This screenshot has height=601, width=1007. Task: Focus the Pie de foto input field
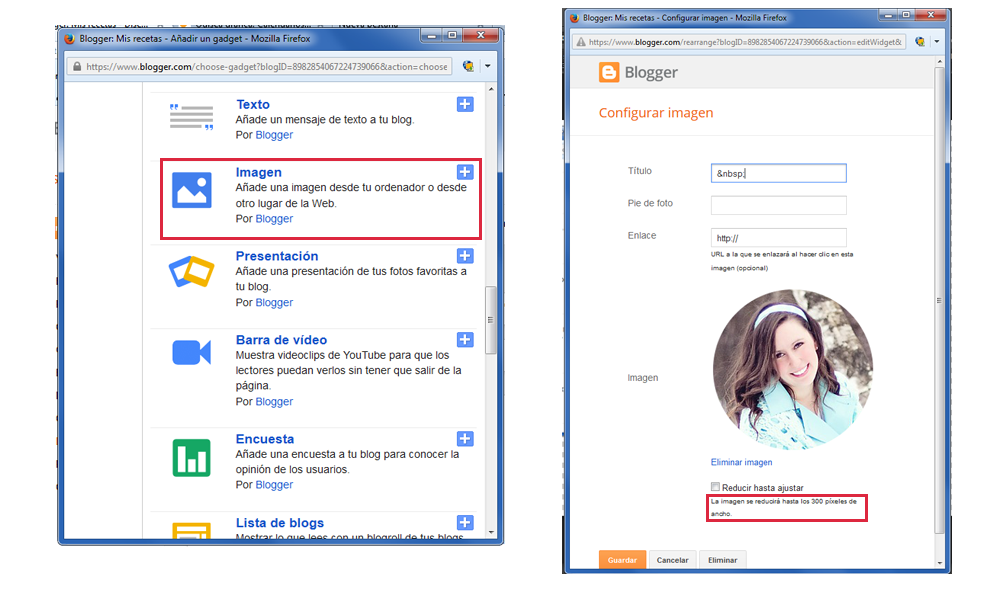[x=778, y=205]
